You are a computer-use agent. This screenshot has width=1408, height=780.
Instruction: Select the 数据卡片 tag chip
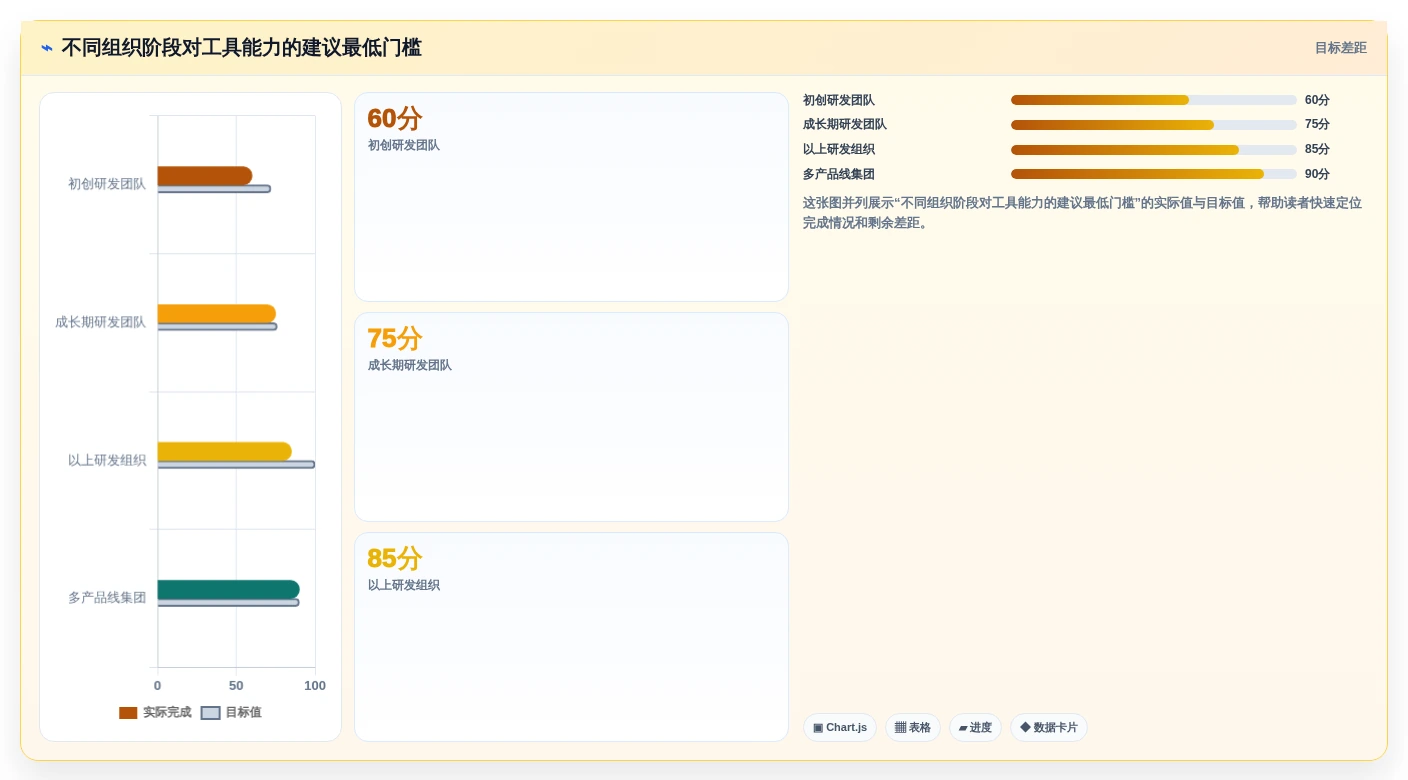click(x=1049, y=728)
